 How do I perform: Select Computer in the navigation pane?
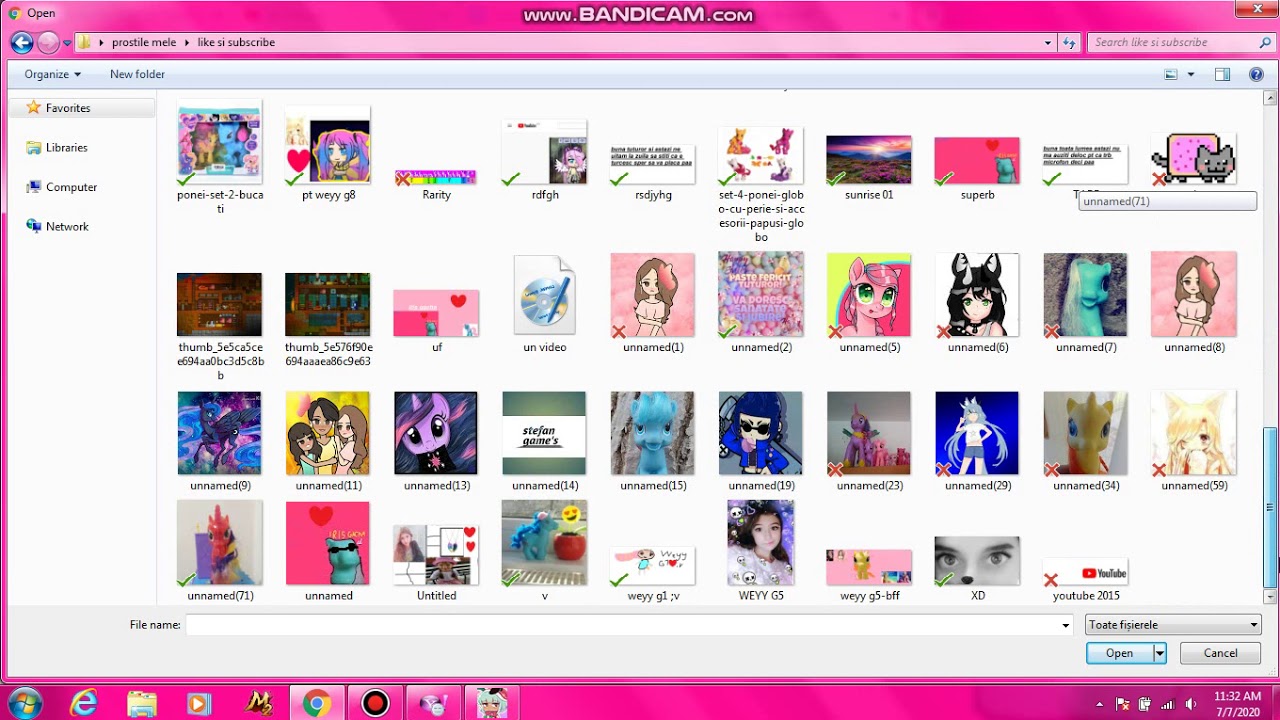(71, 187)
